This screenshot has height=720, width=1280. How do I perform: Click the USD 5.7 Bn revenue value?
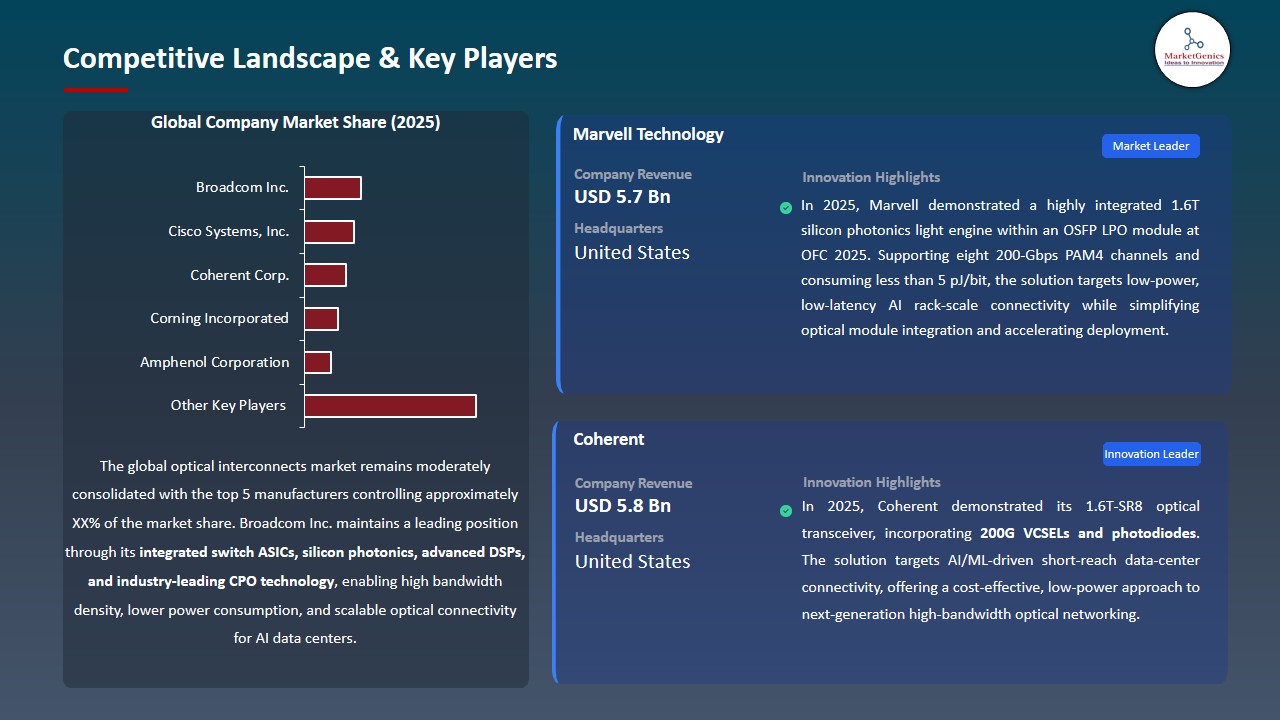click(622, 197)
